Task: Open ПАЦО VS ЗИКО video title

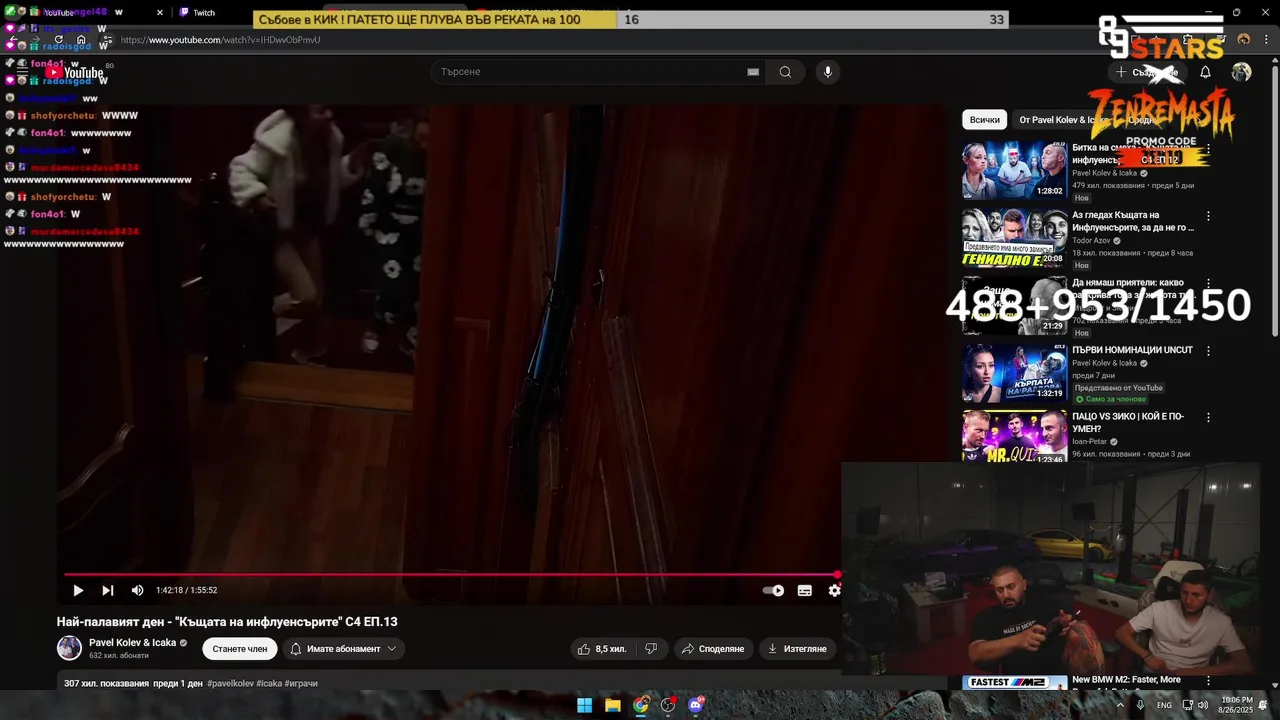Action: (x=1128, y=422)
